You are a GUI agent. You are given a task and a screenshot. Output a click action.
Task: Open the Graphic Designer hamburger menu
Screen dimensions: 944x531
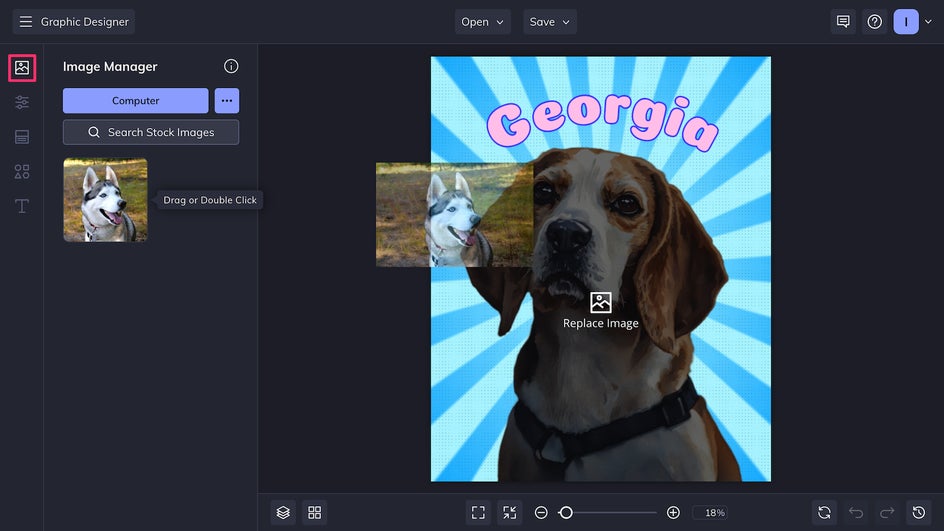pos(26,22)
